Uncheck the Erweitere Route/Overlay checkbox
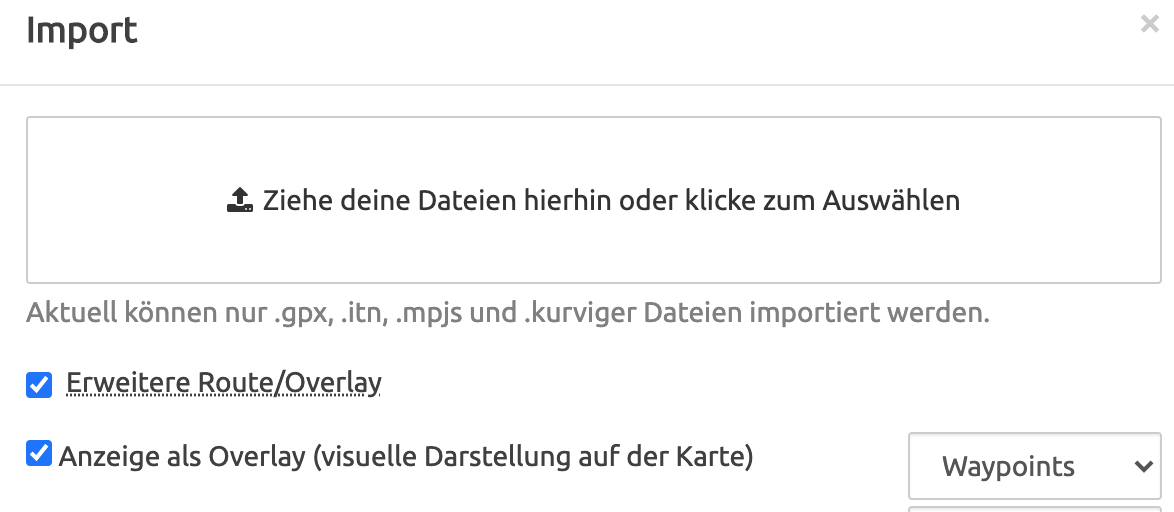Viewport: 1174px width, 512px height. 39,384
